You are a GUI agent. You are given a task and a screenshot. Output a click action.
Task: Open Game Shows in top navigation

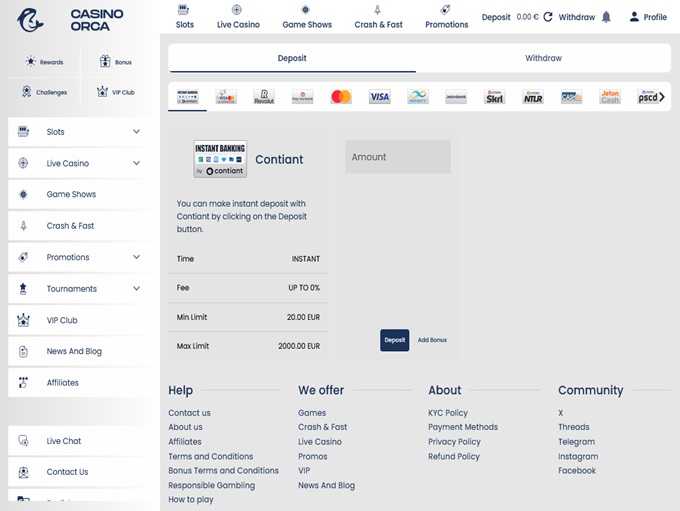point(307,17)
